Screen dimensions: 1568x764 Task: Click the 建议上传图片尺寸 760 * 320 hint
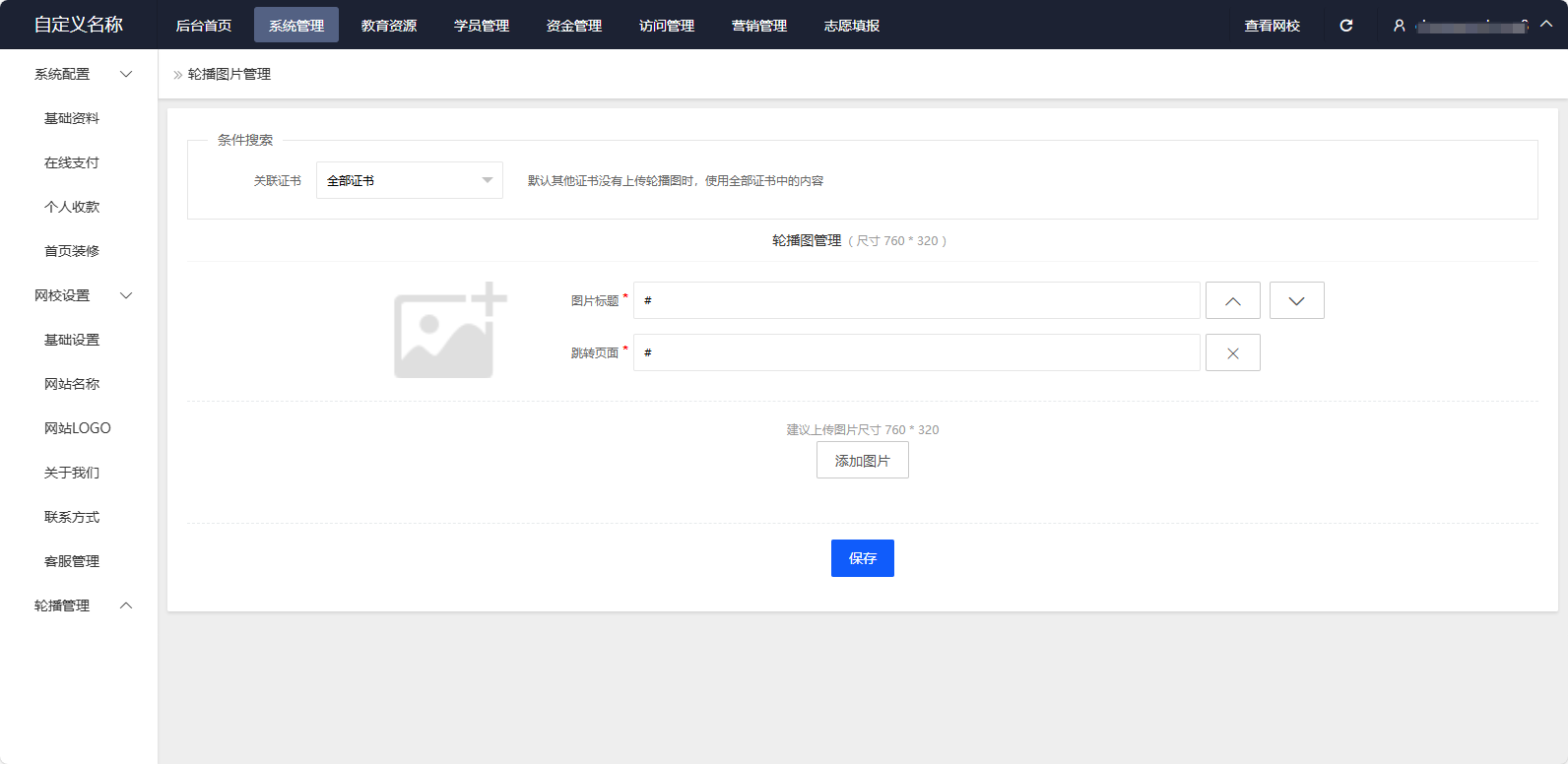coord(863,429)
